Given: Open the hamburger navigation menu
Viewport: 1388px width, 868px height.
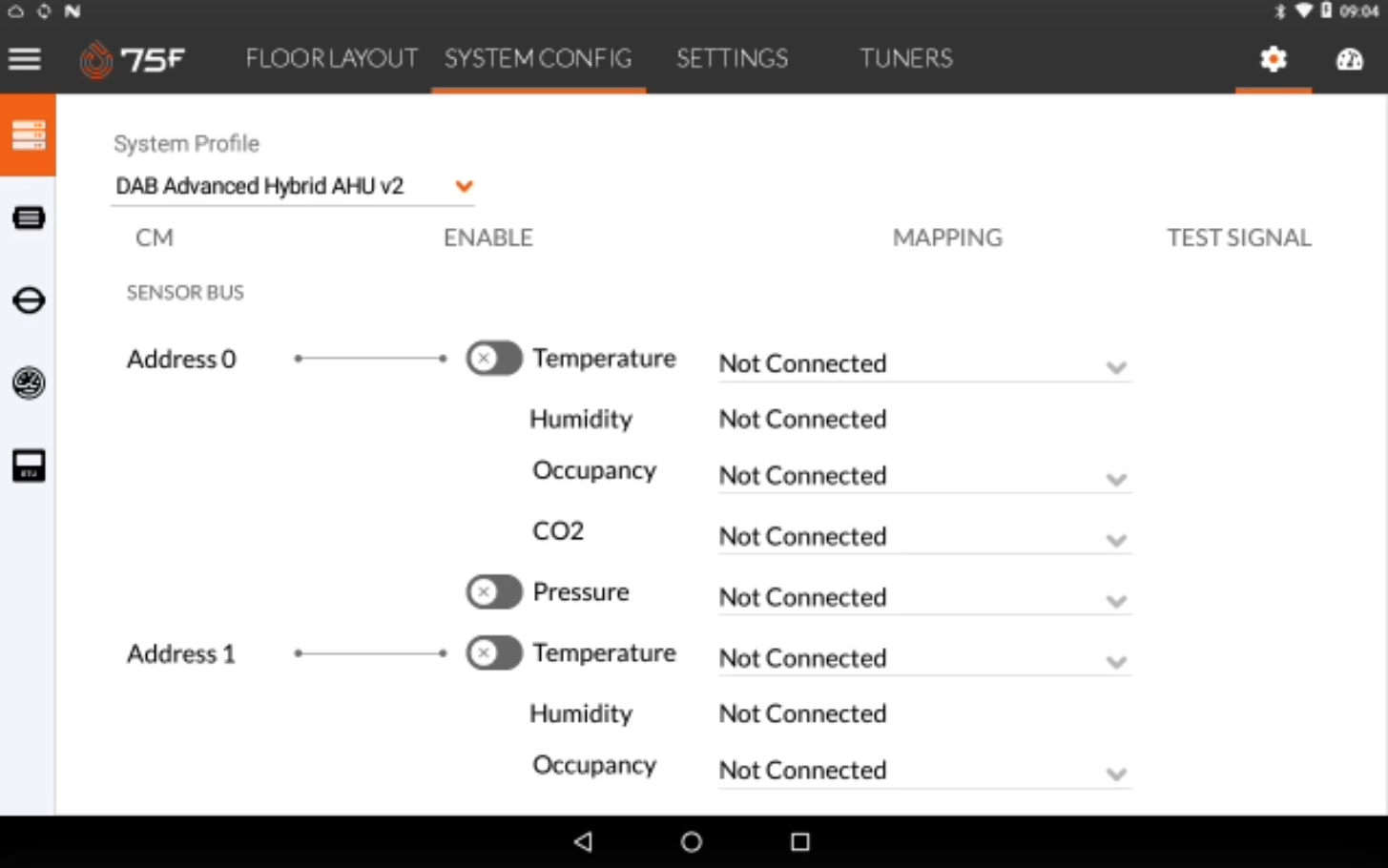Looking at the screenshot, I should 25,59.
